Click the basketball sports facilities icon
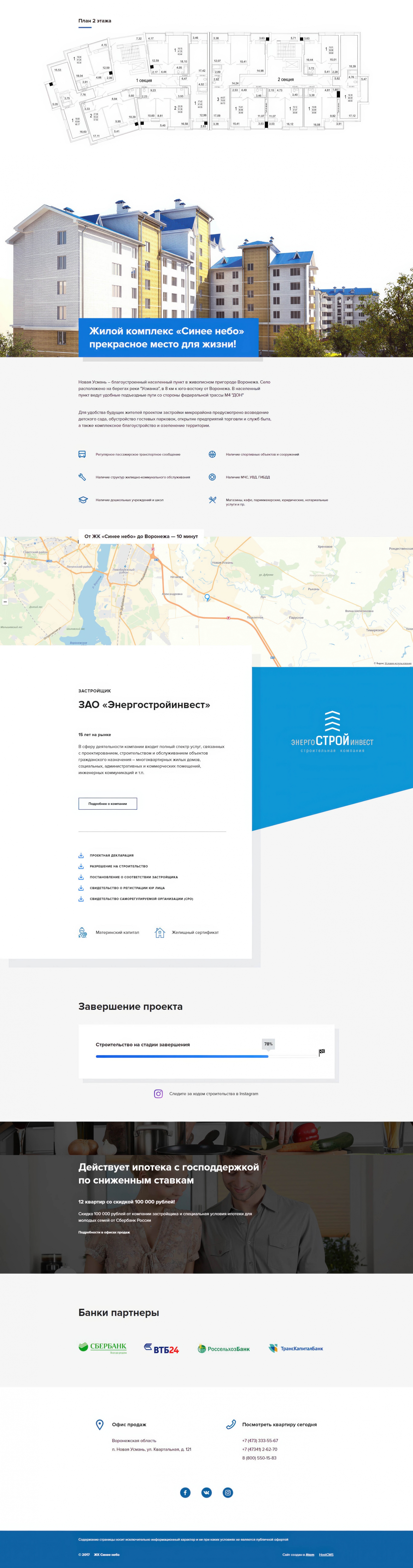The image size is (413, 1568). [x=212, y=454]
